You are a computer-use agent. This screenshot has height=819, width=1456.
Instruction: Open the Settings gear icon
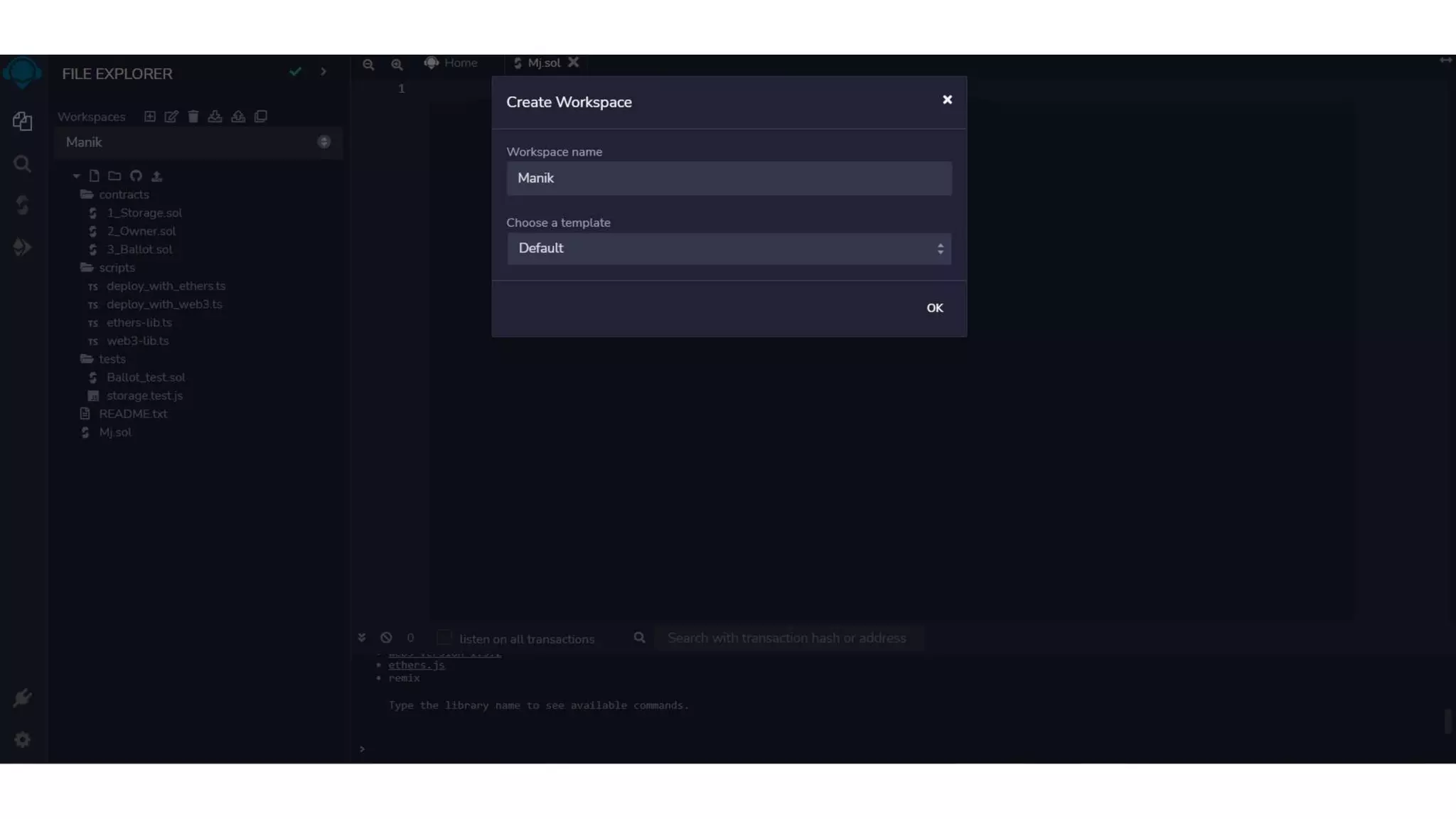pyautogui.click(x=23, y=739)
